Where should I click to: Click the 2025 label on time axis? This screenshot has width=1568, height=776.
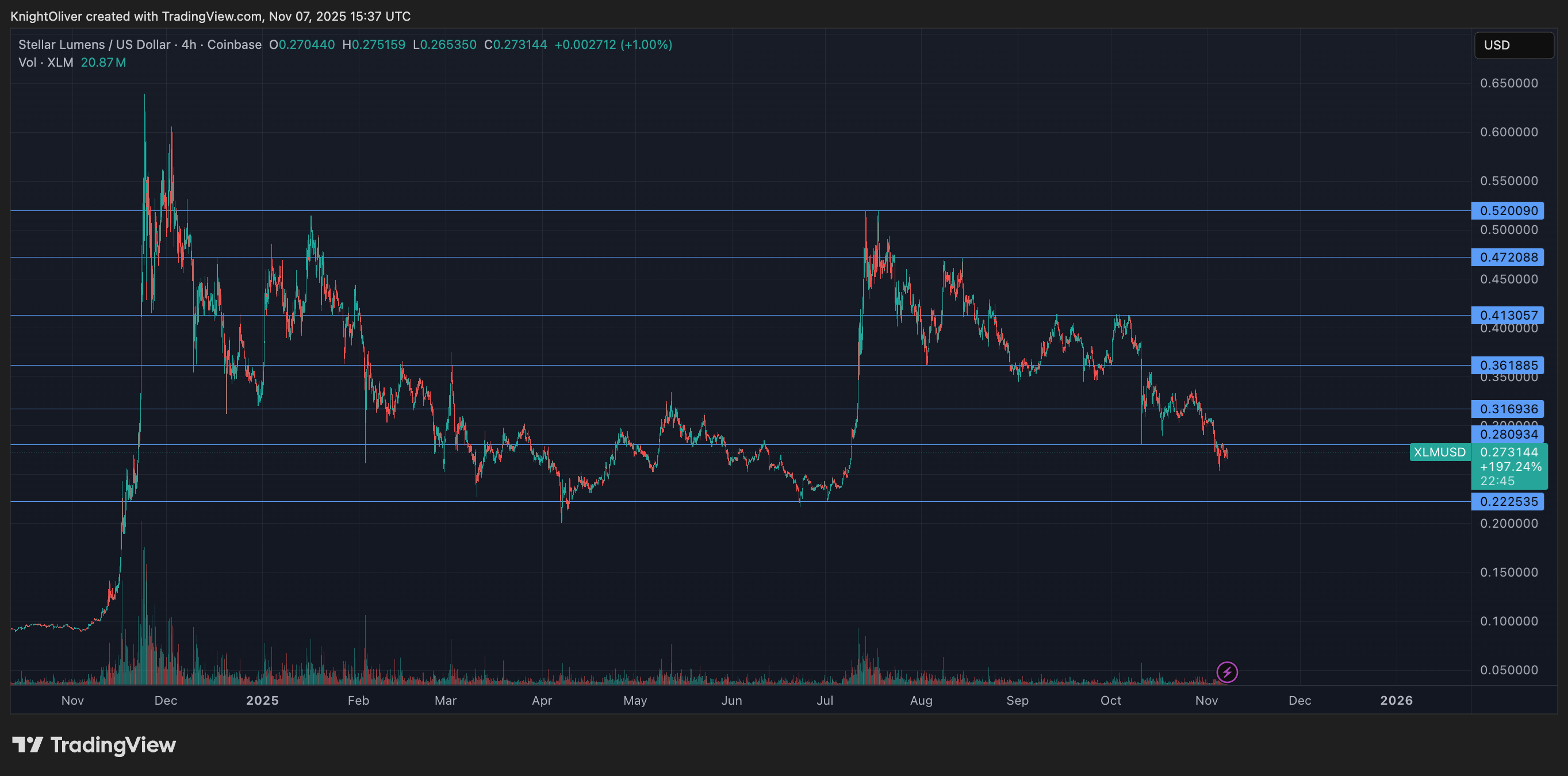click(262, 700)
